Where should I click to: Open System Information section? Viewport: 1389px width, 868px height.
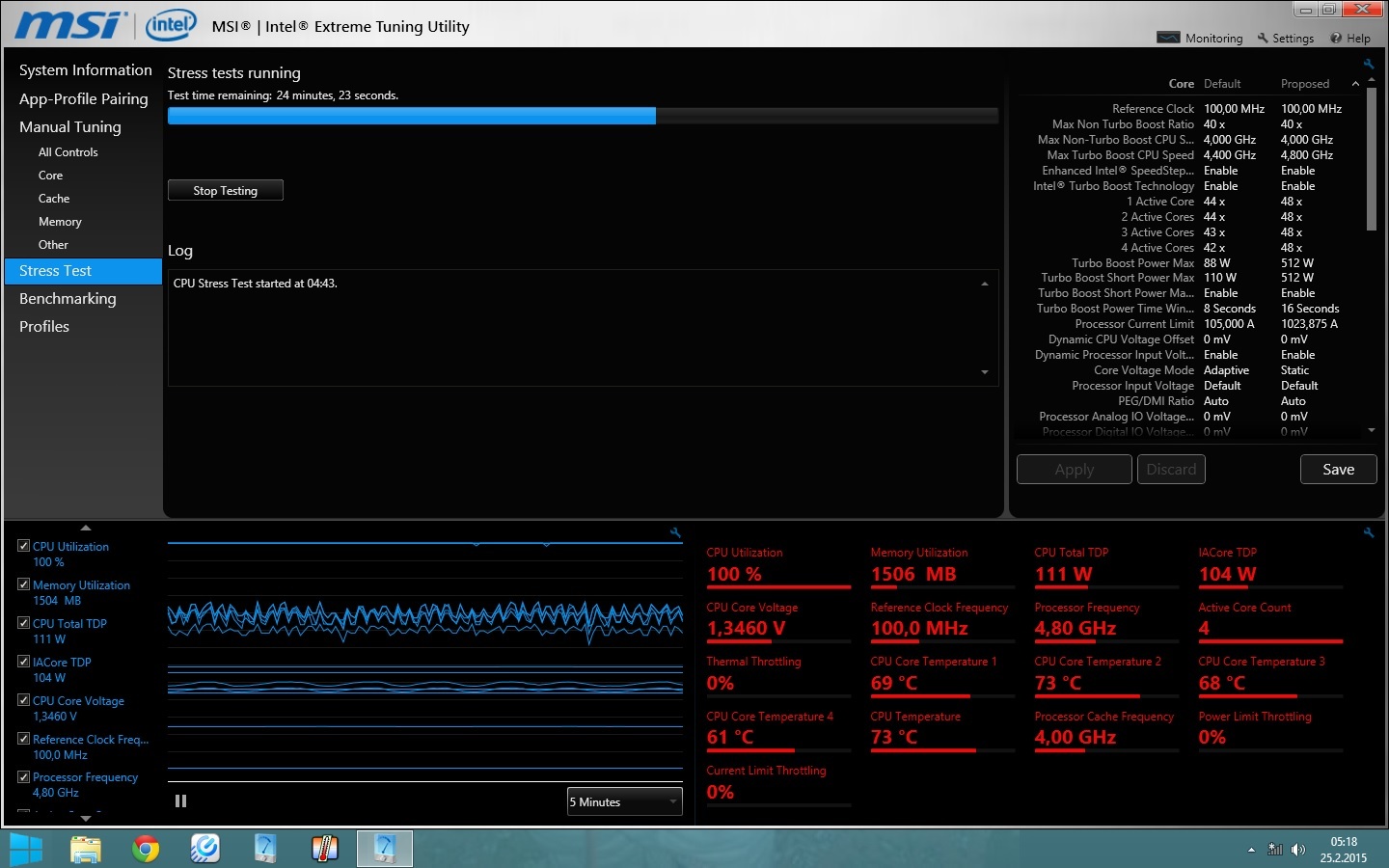pos(86,70)
